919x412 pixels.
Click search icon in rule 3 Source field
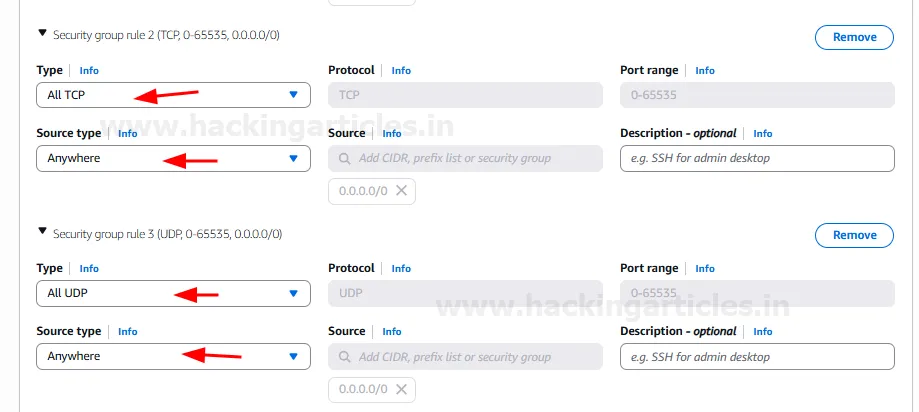pos(345,356)
